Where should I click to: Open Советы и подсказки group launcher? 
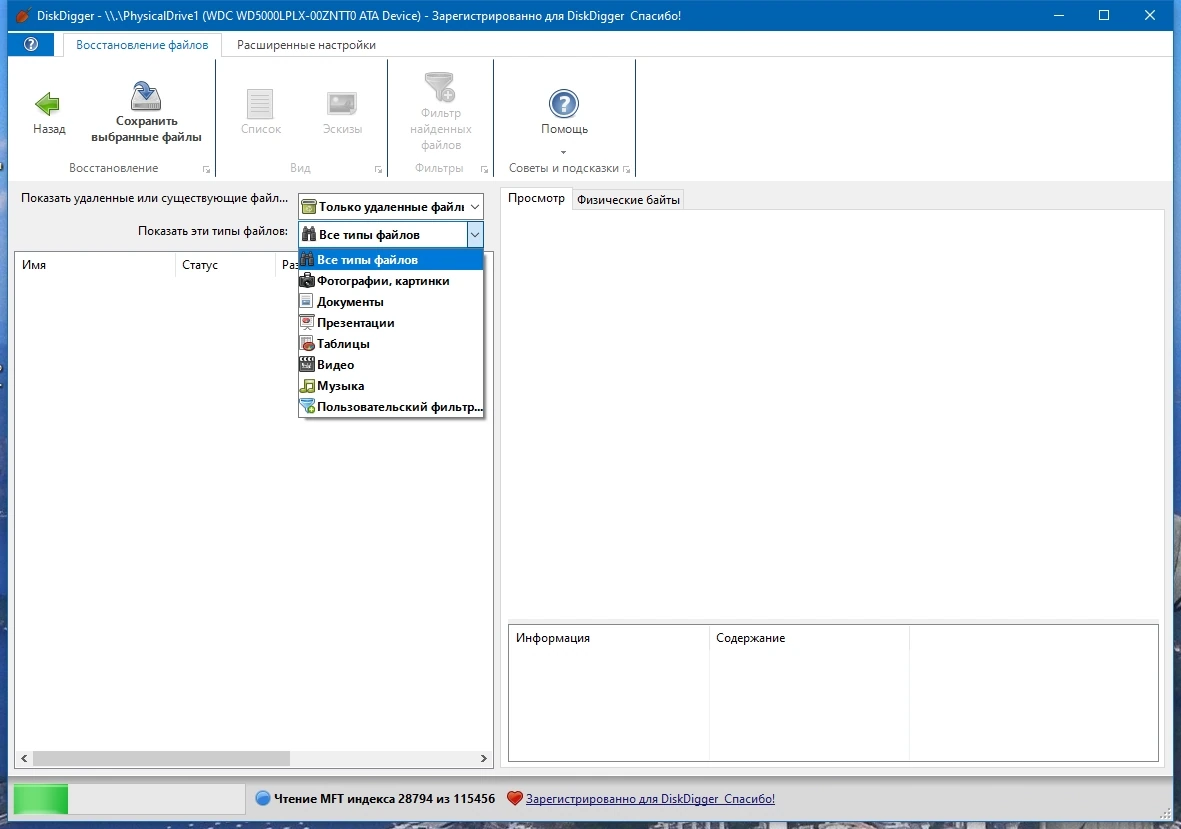coord(627,169)
